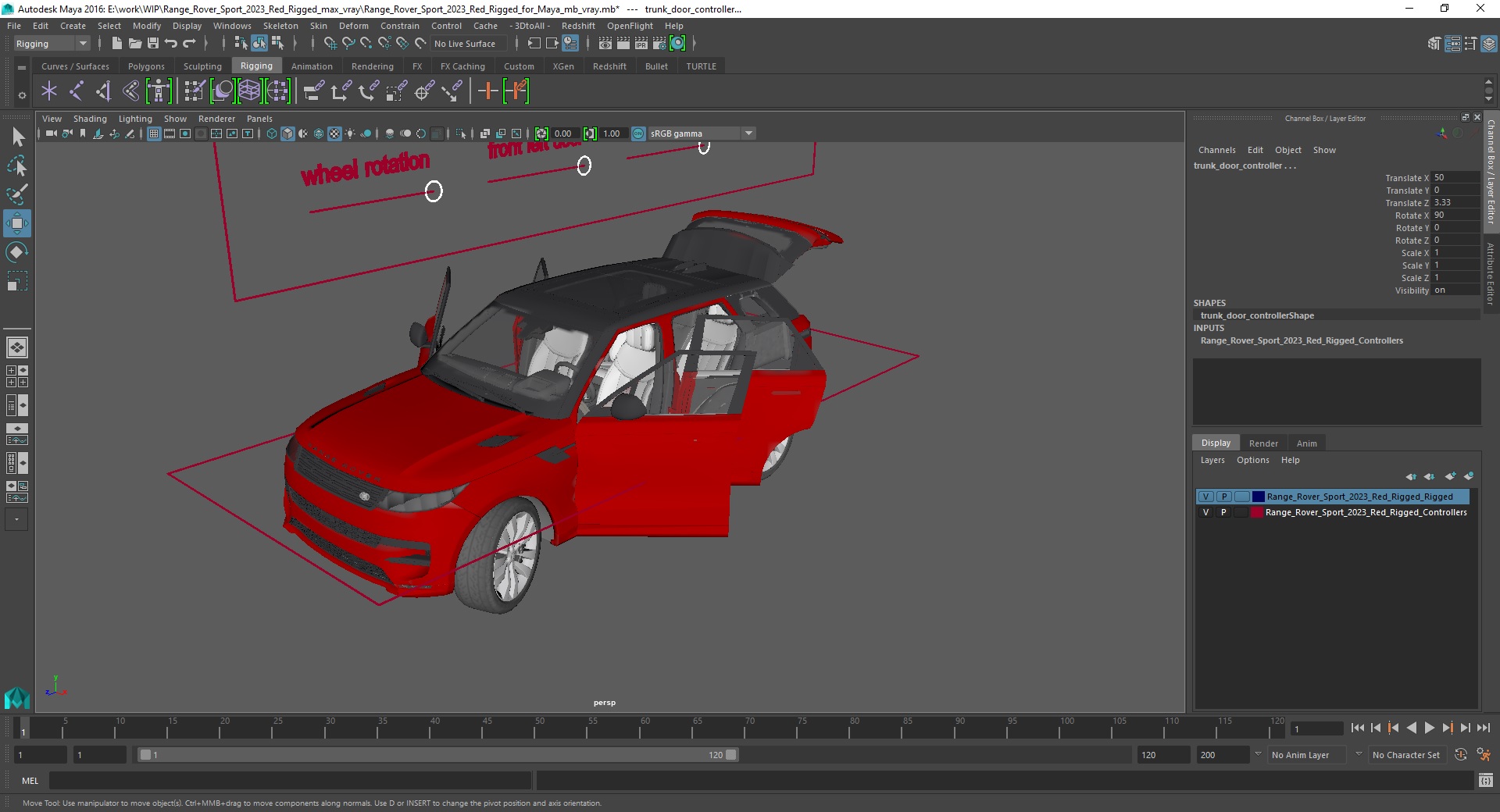This screenshot has width=1500, height=812.
Task: Click the Orient Constraint shelf icon
Action: 369,91
